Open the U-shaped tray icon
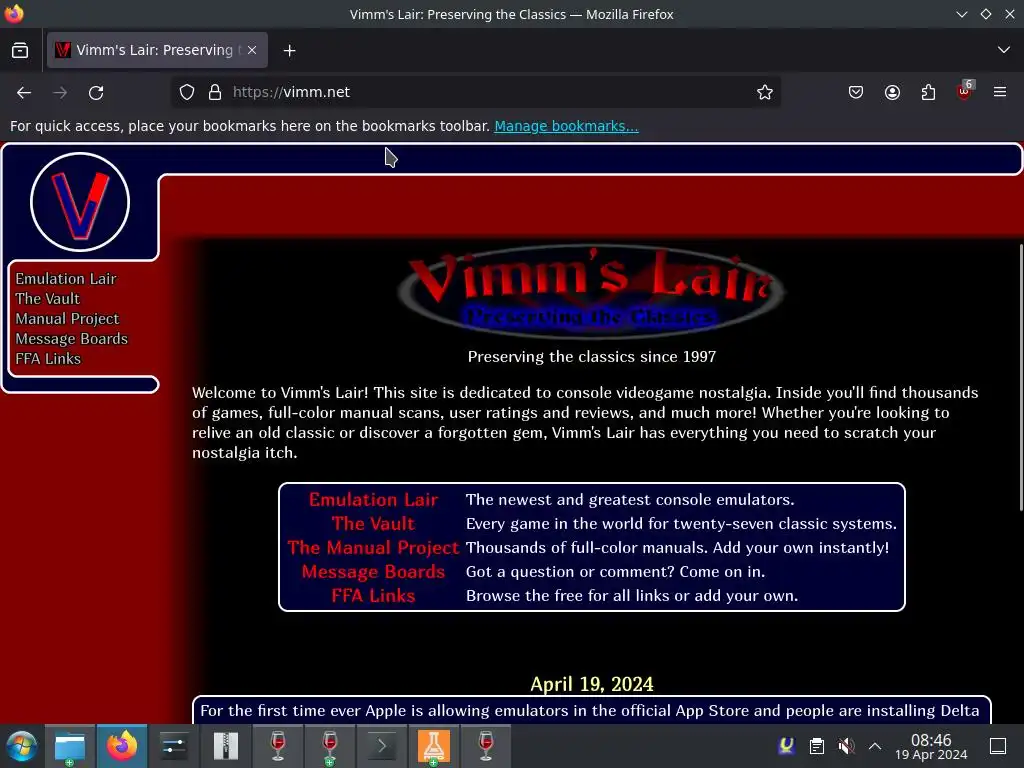Image resolution: width=1024 pixels, height=768 pixels. click(x=787, y=745)
